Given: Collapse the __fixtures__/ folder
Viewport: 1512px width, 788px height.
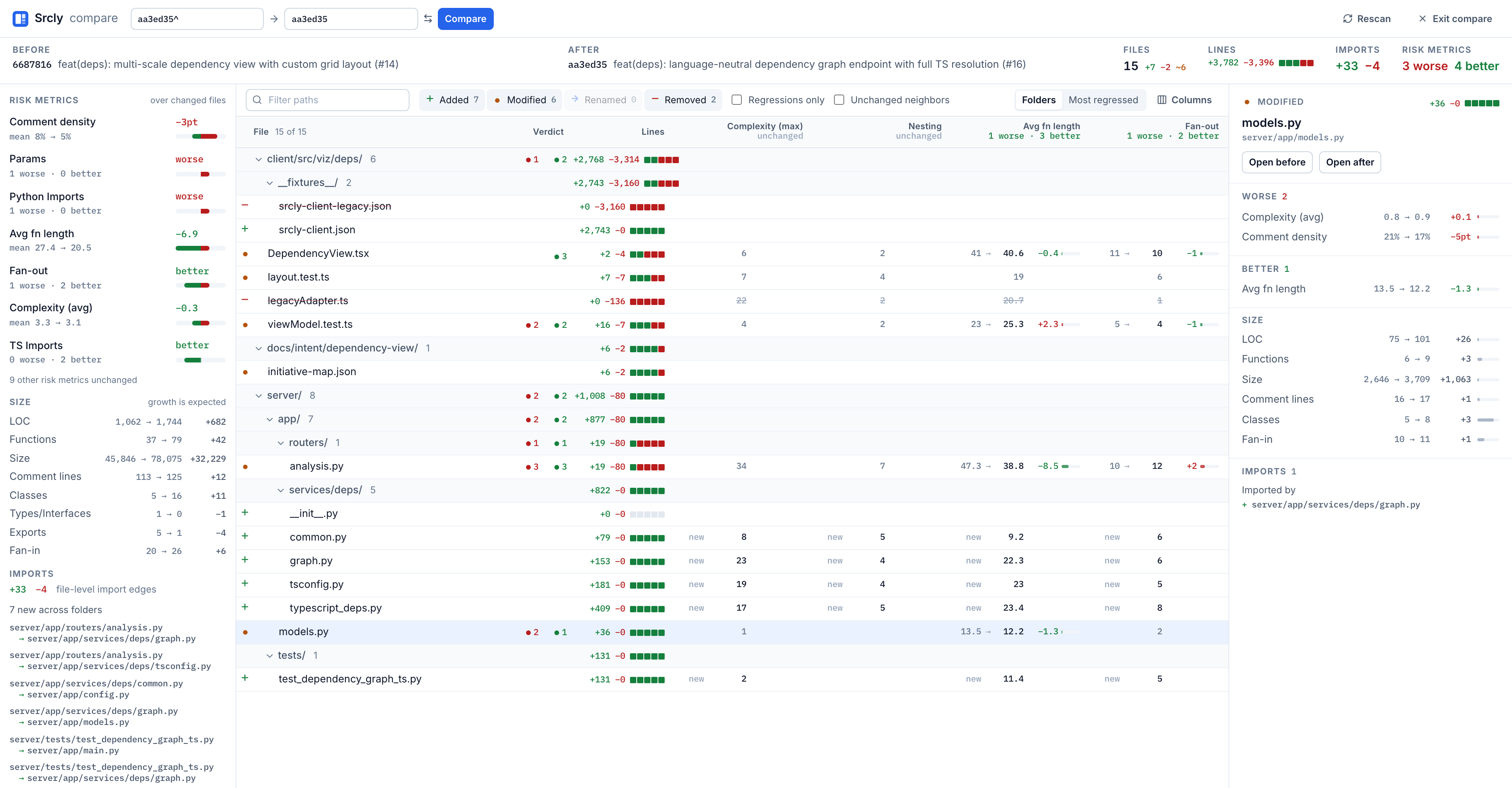Looking at the screenshot, I should (269, 183).
